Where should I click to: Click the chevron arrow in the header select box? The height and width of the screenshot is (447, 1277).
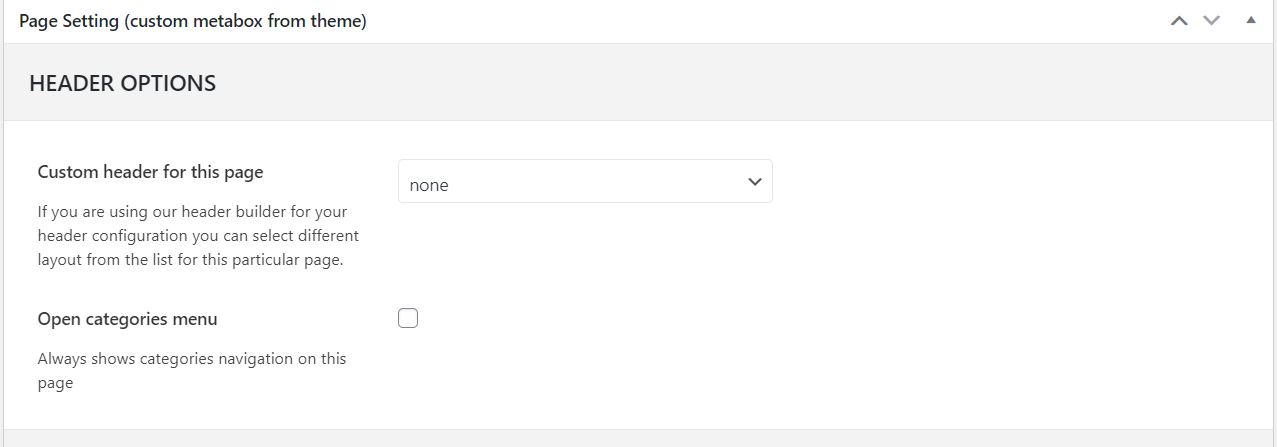pyautogui.click(x=754, y=182)
